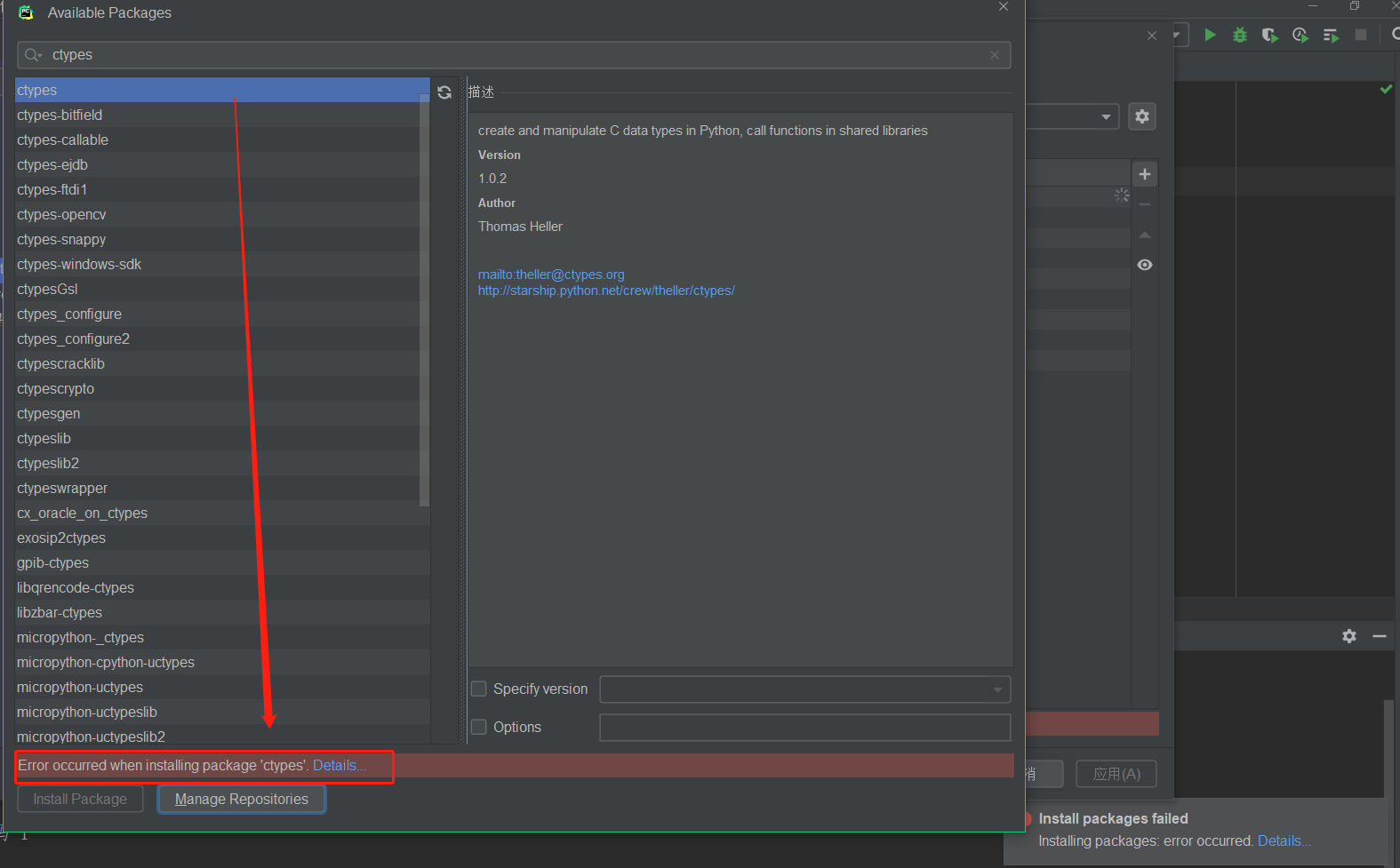Launch the profiler run icon
Viewport: 1400px width, 868px height.
tap(1300, 35)
